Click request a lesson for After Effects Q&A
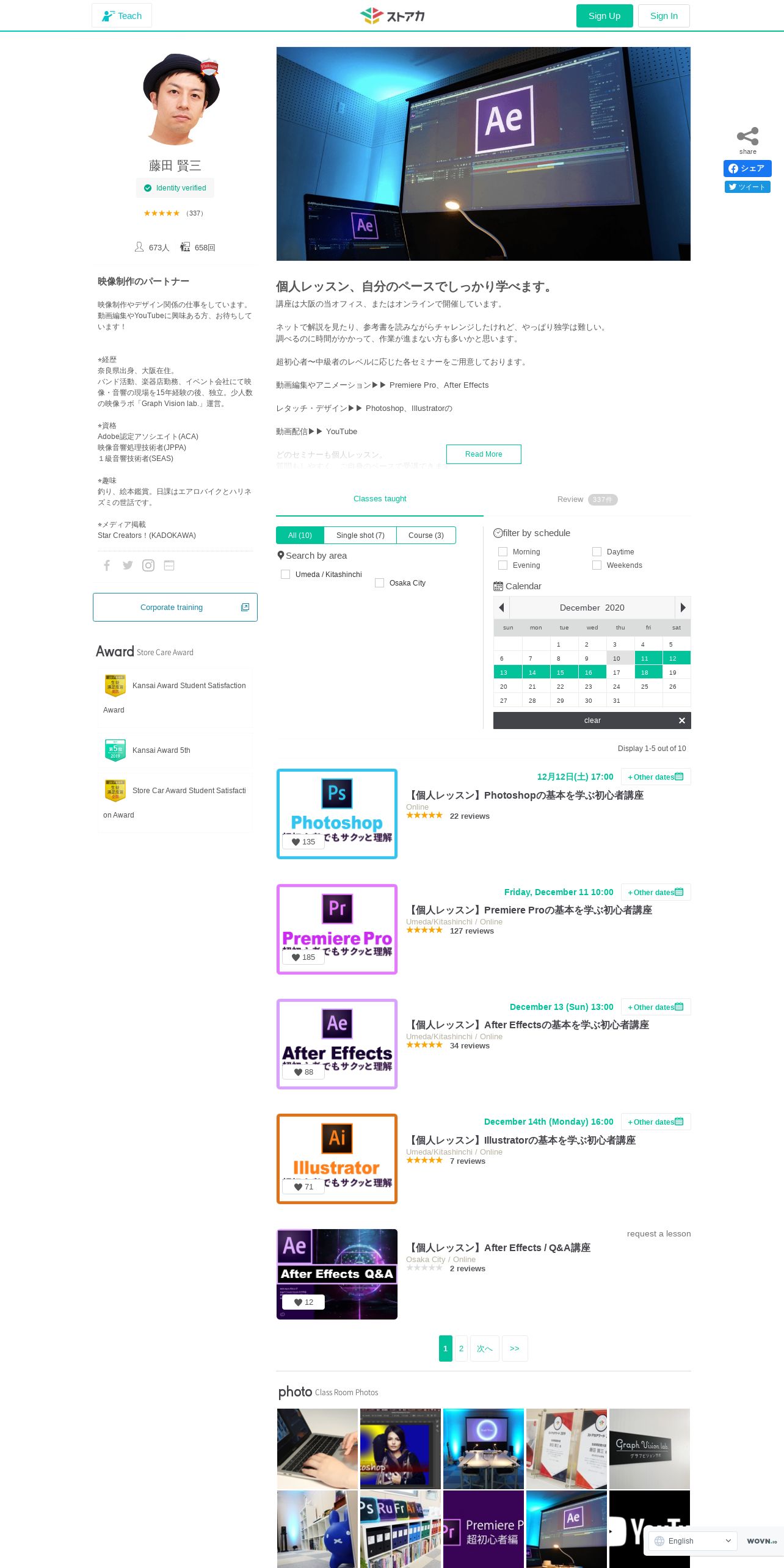Viewport: 784px width, 1568px height. [659, 1234]
